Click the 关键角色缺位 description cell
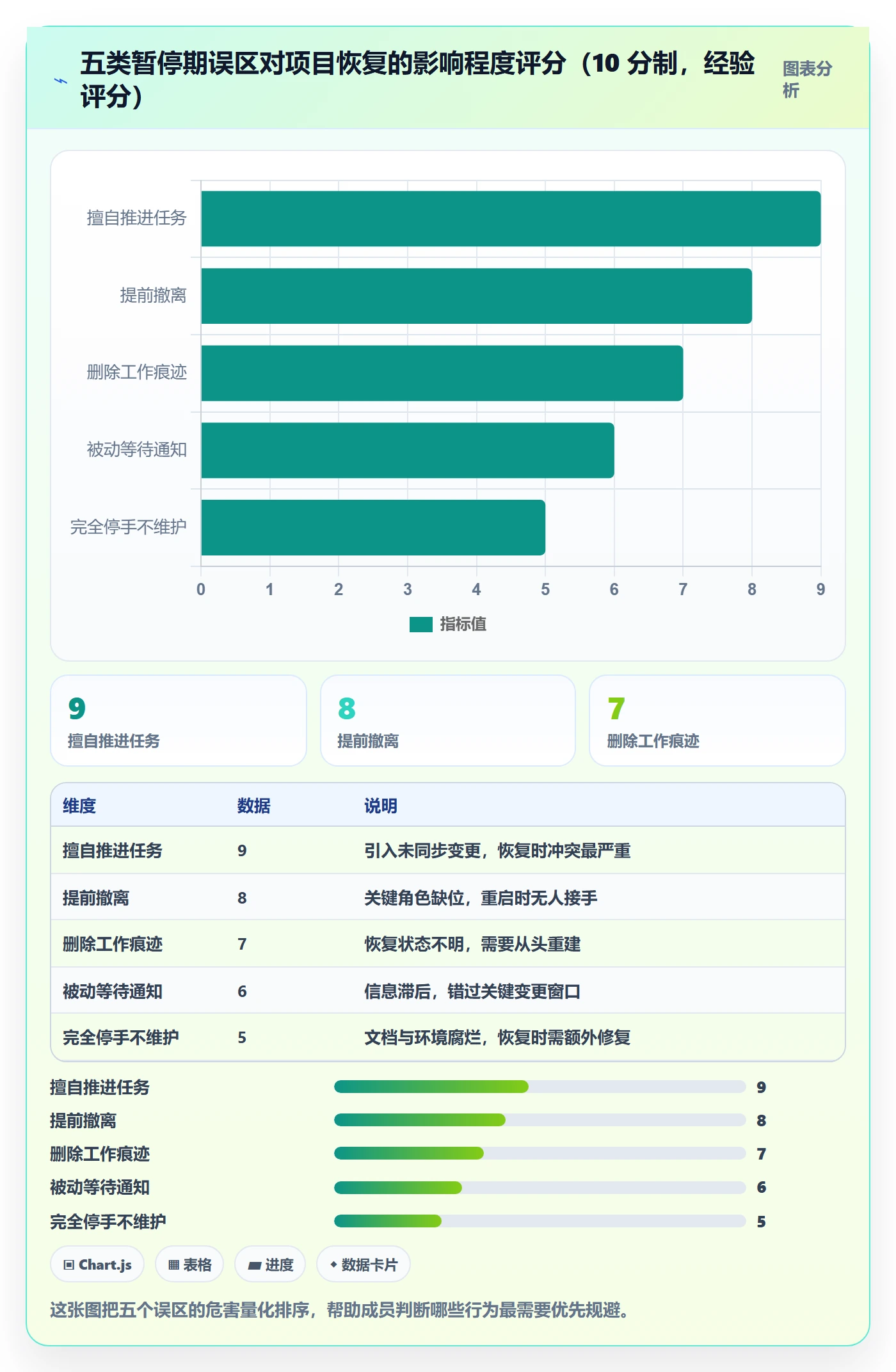 click(x=481, y=898)
